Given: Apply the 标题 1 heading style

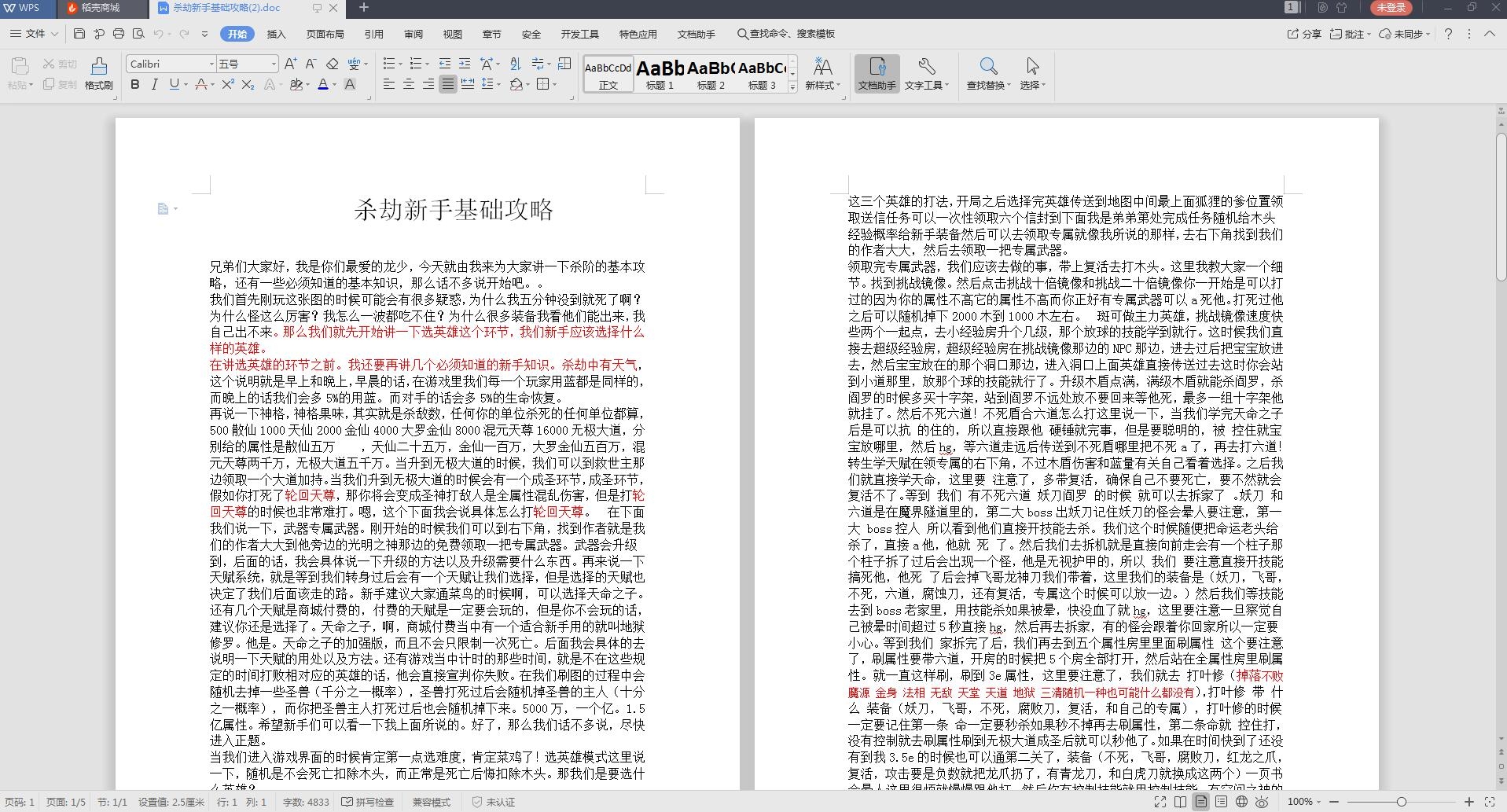Looking at the screenshot, I should [660, 74].
